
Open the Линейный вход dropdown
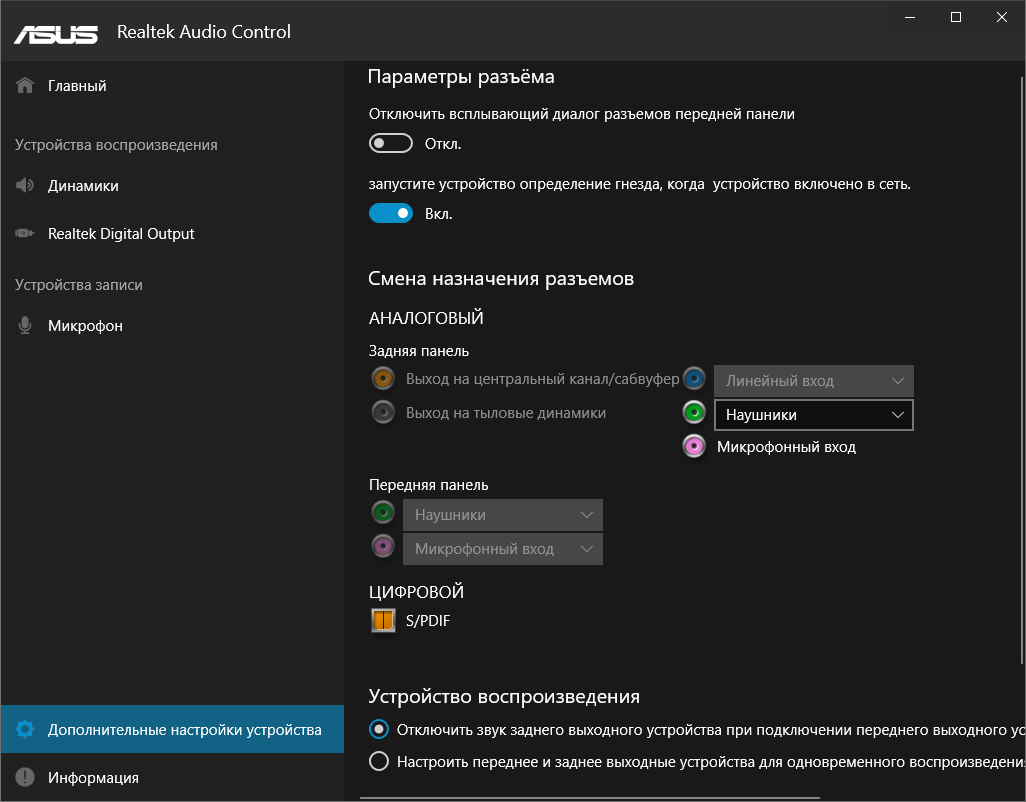point(813,381)
